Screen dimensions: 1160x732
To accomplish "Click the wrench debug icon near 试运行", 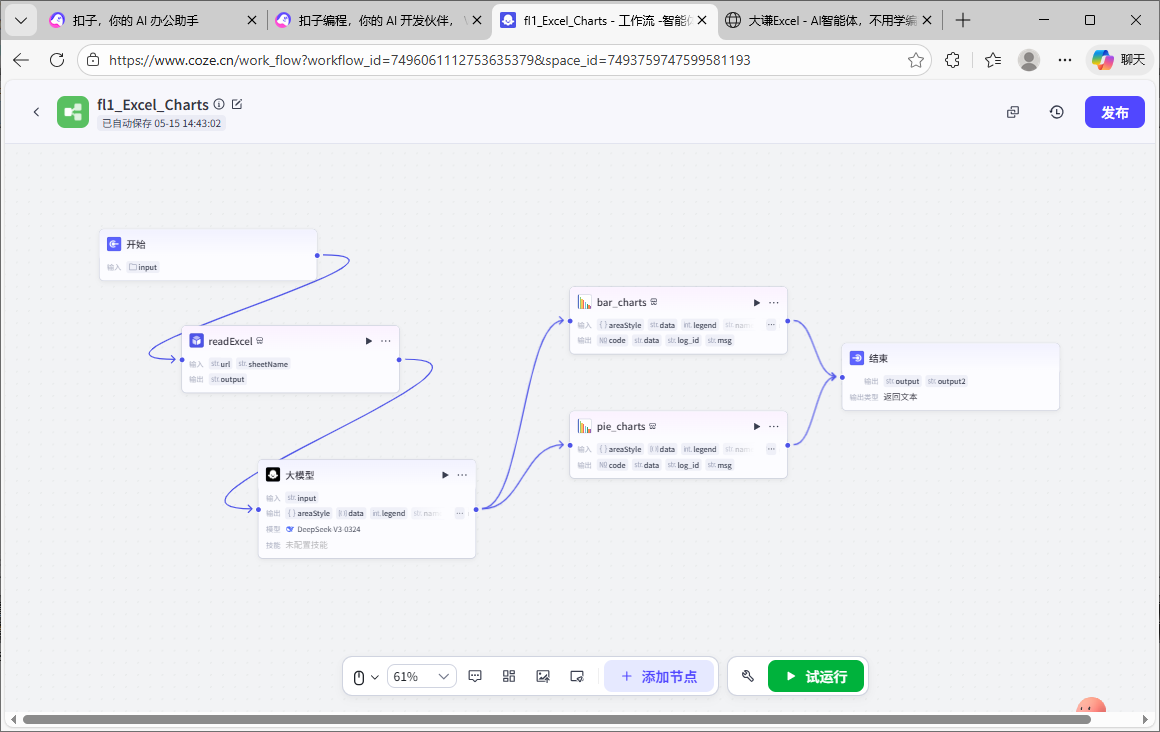I will click(747, 676).
